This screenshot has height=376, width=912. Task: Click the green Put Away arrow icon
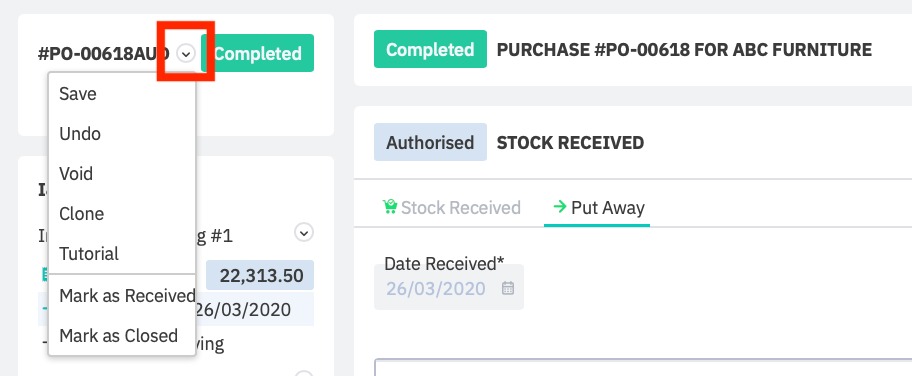pyautogui.click(x=560, y=207)
